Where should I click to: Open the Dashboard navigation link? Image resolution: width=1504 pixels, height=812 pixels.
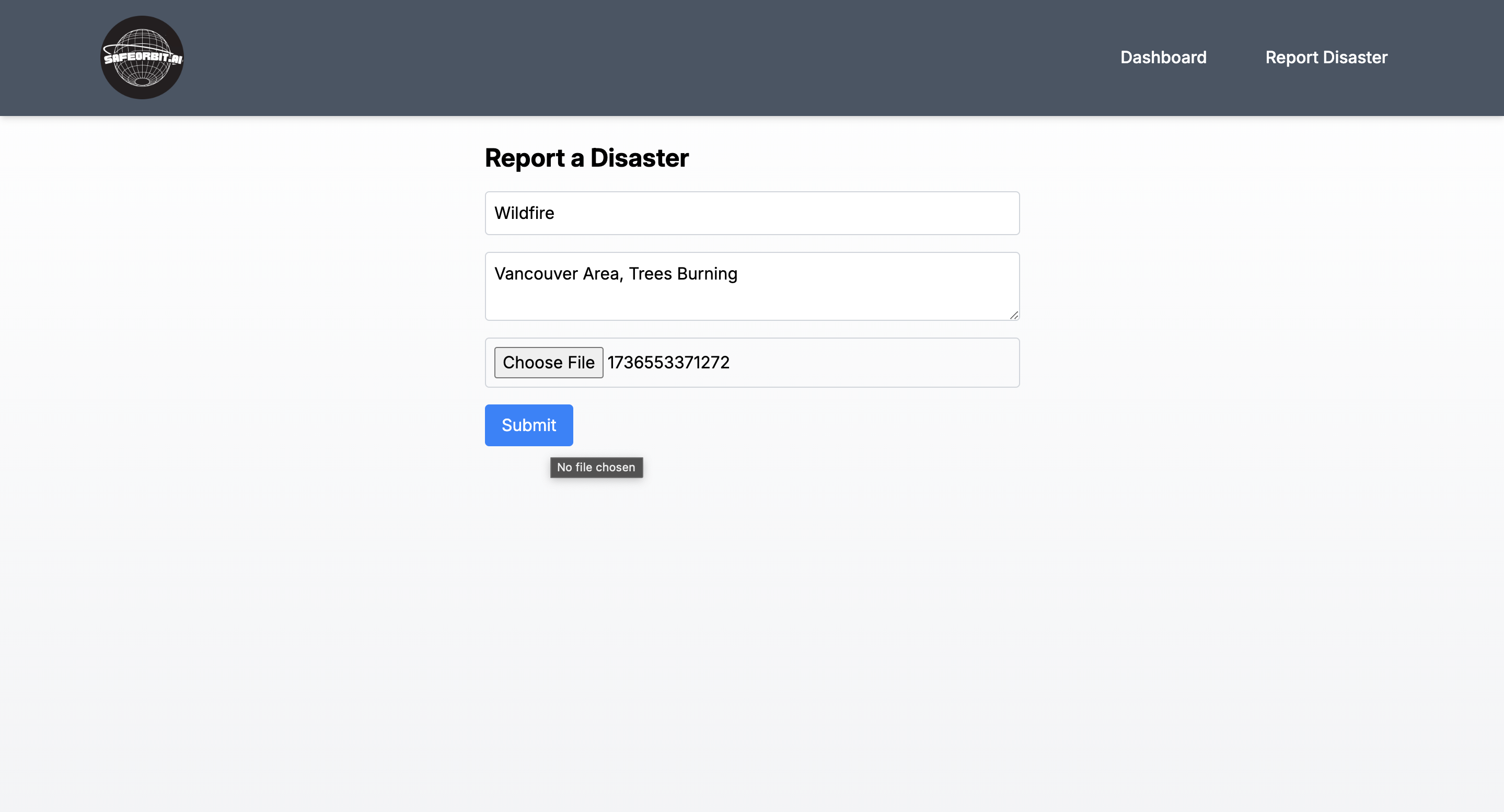coord(1163,57)
